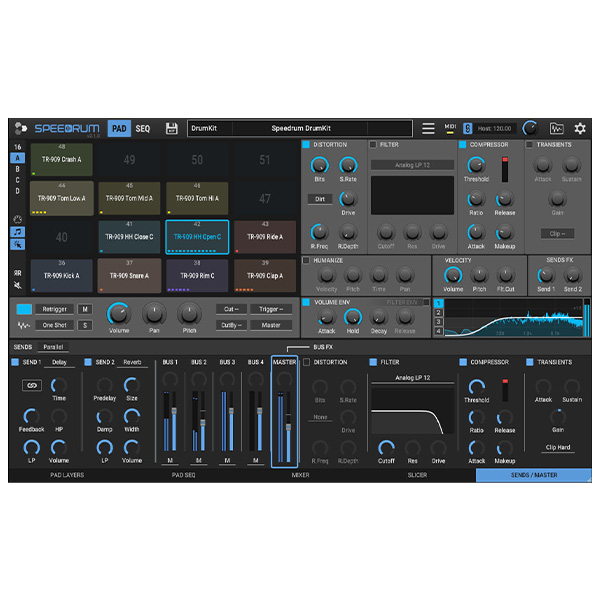The image size is (600, 600).
Task: Mute pad with M button
Action: tap(85, 309)
